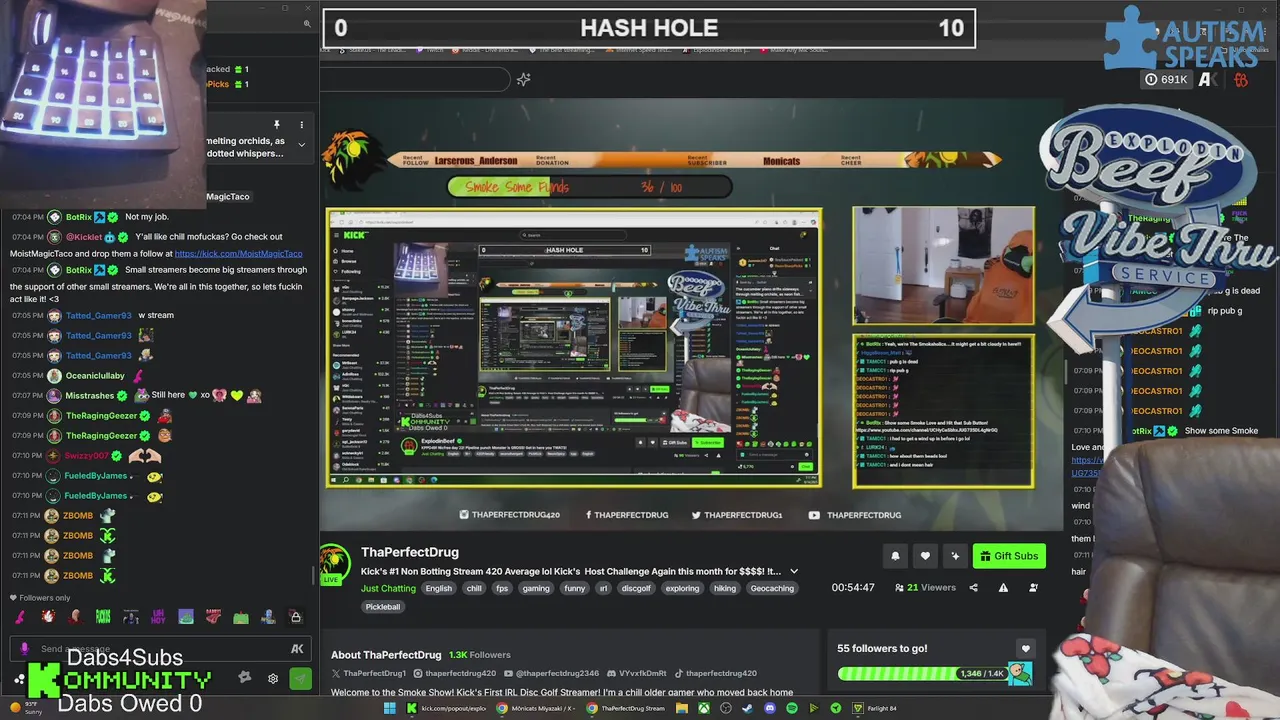The height and width of the screenshot is (720, 1280).
Task: Open File Explorer from the taskbar
Action: click(682, 708)
